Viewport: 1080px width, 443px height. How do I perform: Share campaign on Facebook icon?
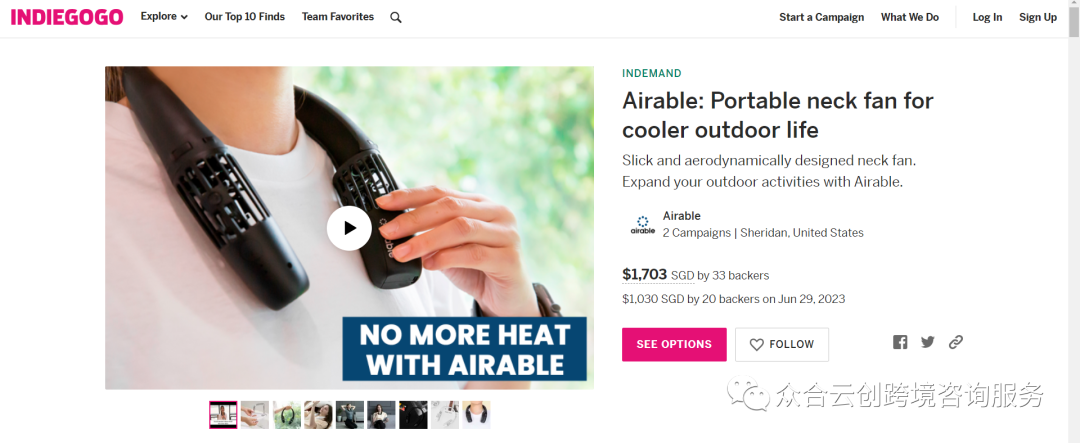pos(900,342)
